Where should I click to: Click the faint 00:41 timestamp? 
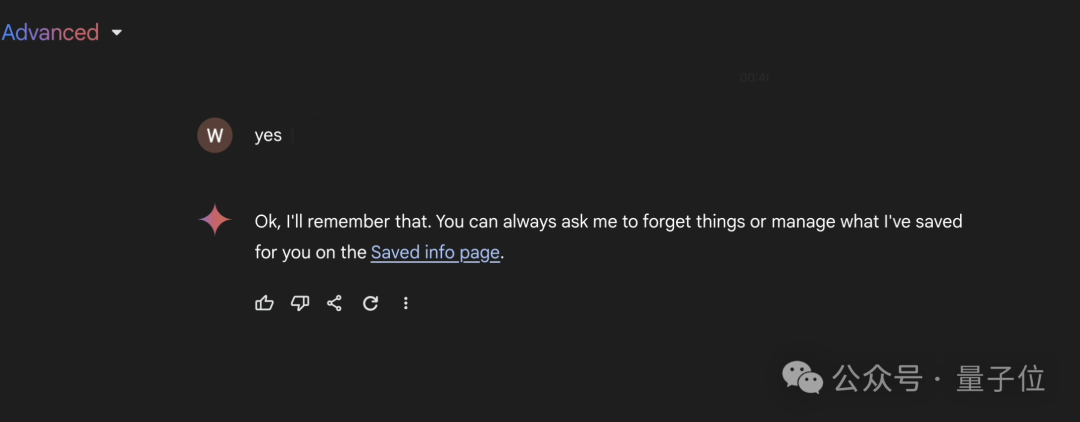pyautogui.click(x=754, y=77)
